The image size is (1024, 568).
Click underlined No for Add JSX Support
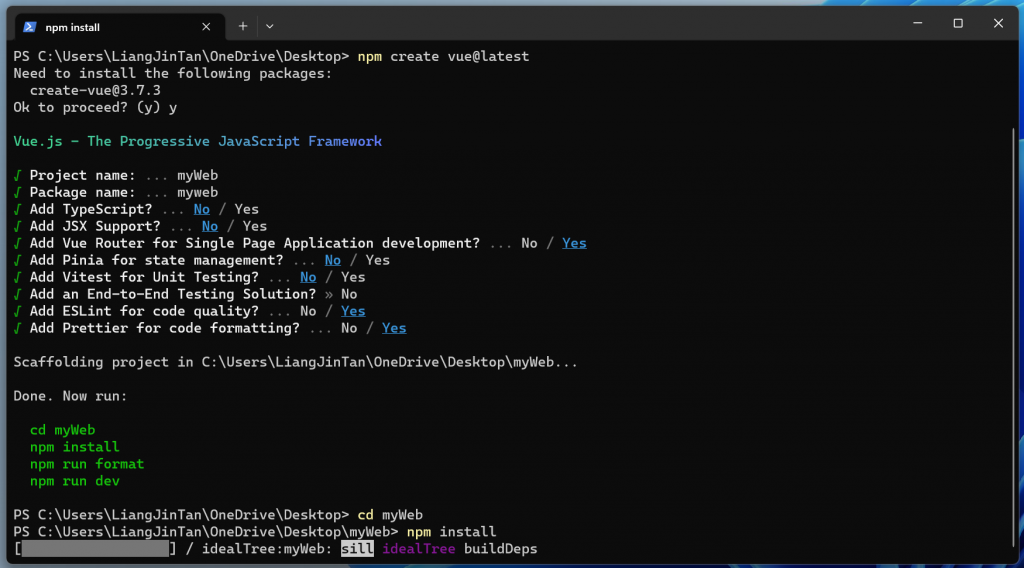210,226
